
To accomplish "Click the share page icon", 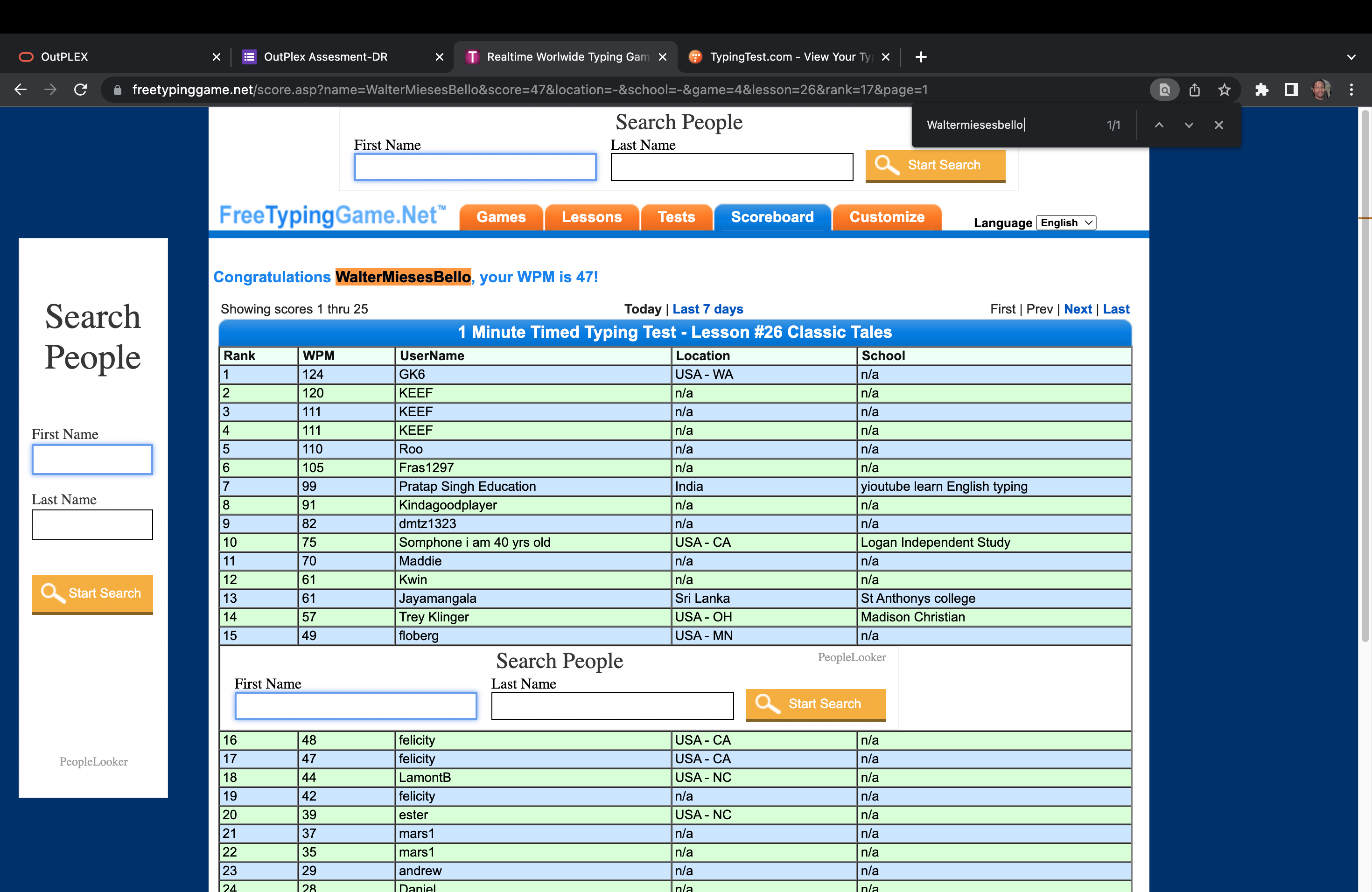I will point(1195,90).
